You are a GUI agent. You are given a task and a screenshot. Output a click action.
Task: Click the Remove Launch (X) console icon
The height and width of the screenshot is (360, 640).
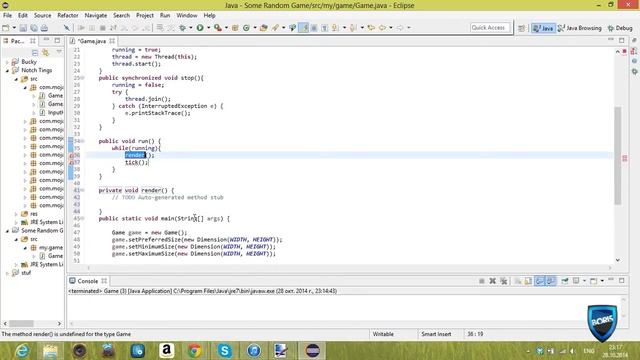point(493,281)
